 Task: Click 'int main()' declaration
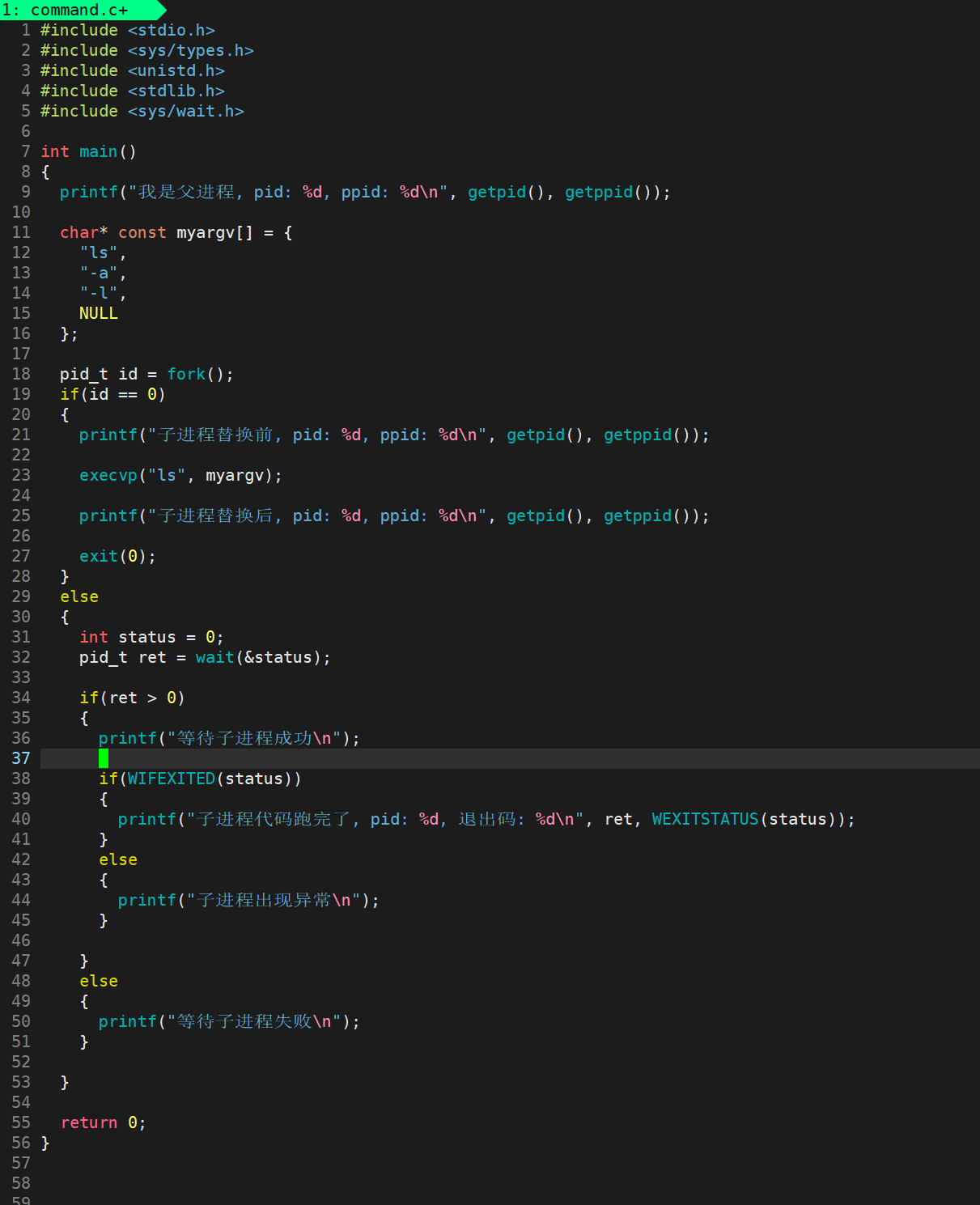[x=89, y=151]
